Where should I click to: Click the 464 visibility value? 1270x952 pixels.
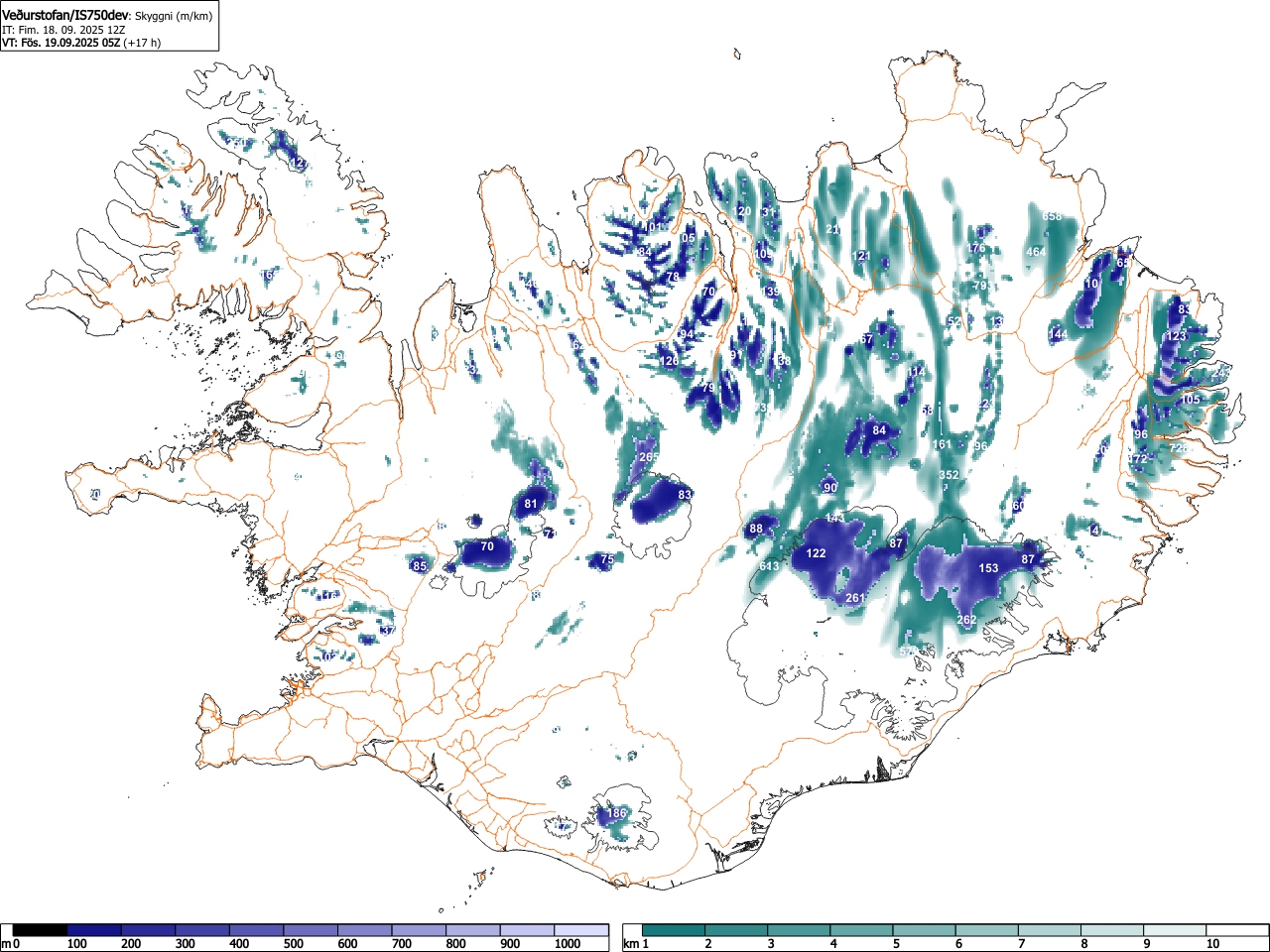[x=1036, y=252]
